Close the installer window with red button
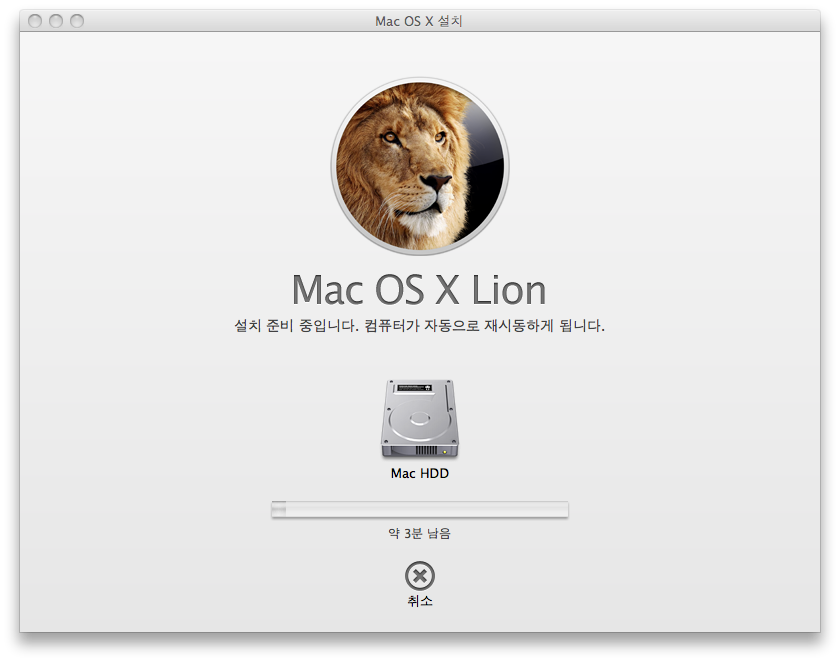840x662 pixels. 35,21
